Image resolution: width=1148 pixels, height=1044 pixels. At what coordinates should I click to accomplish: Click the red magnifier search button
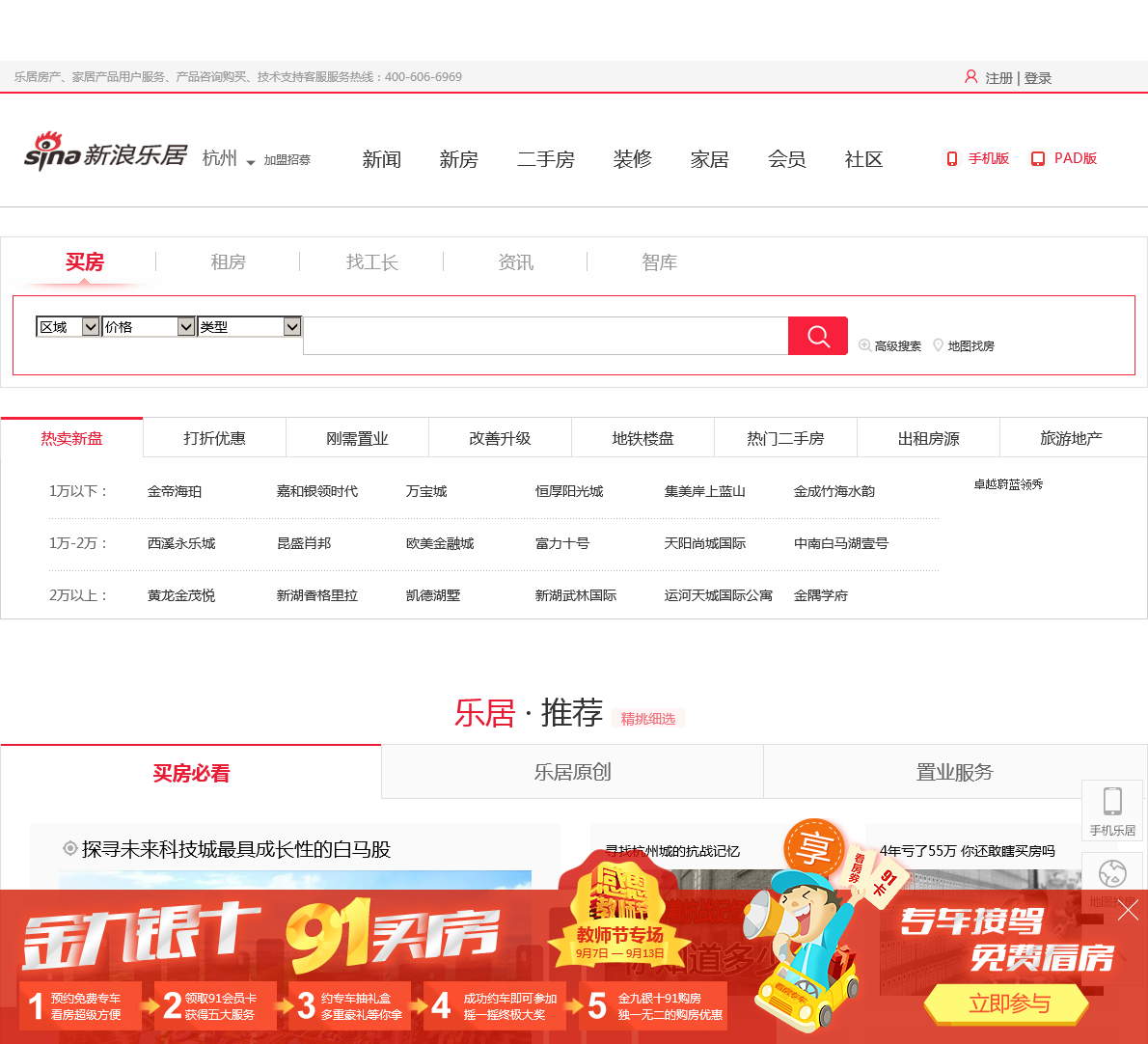[817, 336]
